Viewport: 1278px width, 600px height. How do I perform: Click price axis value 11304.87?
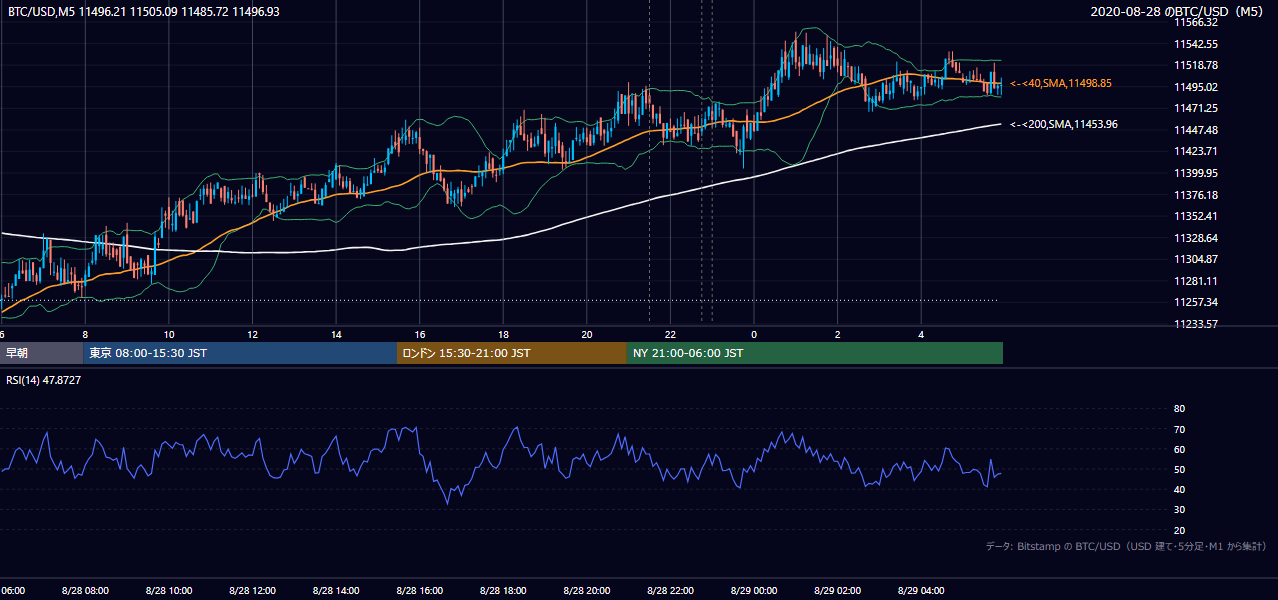click(x=1195, y=259)
